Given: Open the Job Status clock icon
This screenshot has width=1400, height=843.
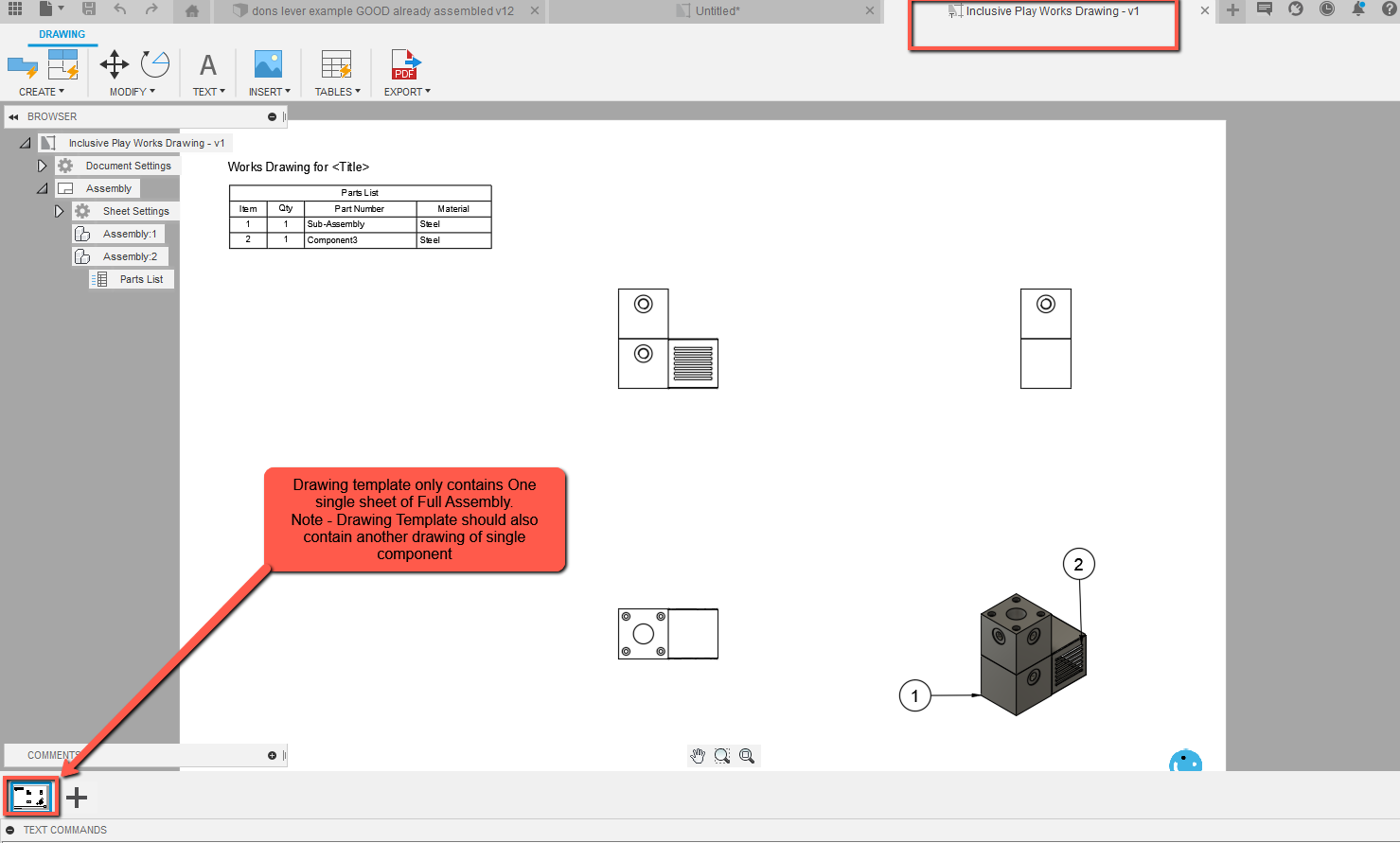Looking at the screenshot, I should [1326, 10].
